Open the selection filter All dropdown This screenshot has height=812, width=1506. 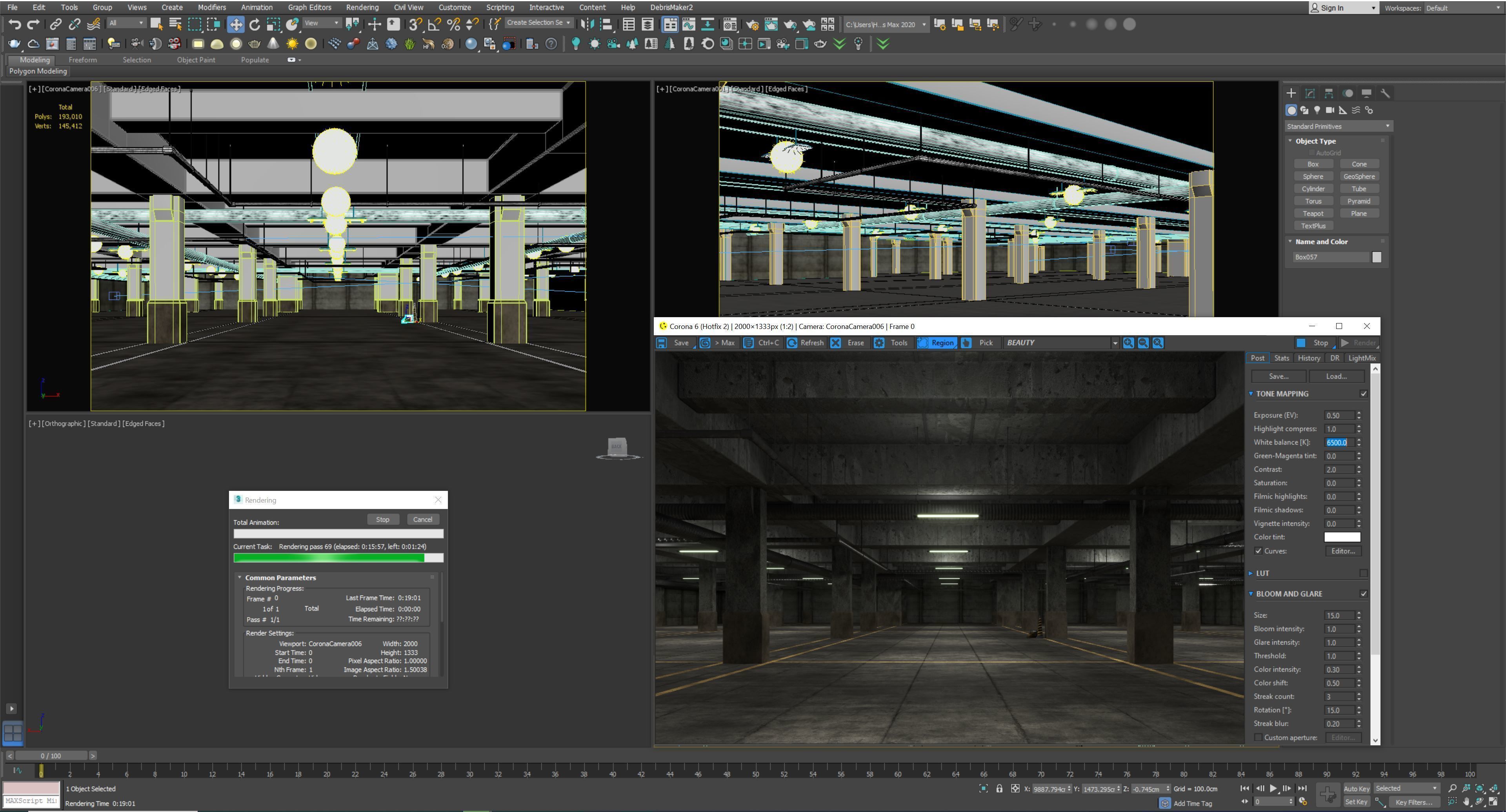point(126,24)
